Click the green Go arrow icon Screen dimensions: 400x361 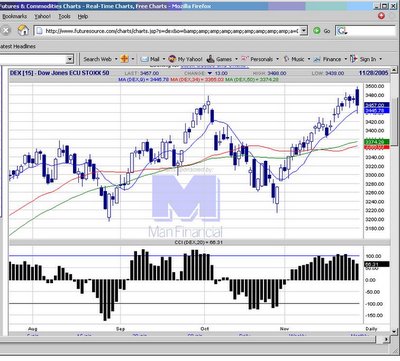coord(317,31)
